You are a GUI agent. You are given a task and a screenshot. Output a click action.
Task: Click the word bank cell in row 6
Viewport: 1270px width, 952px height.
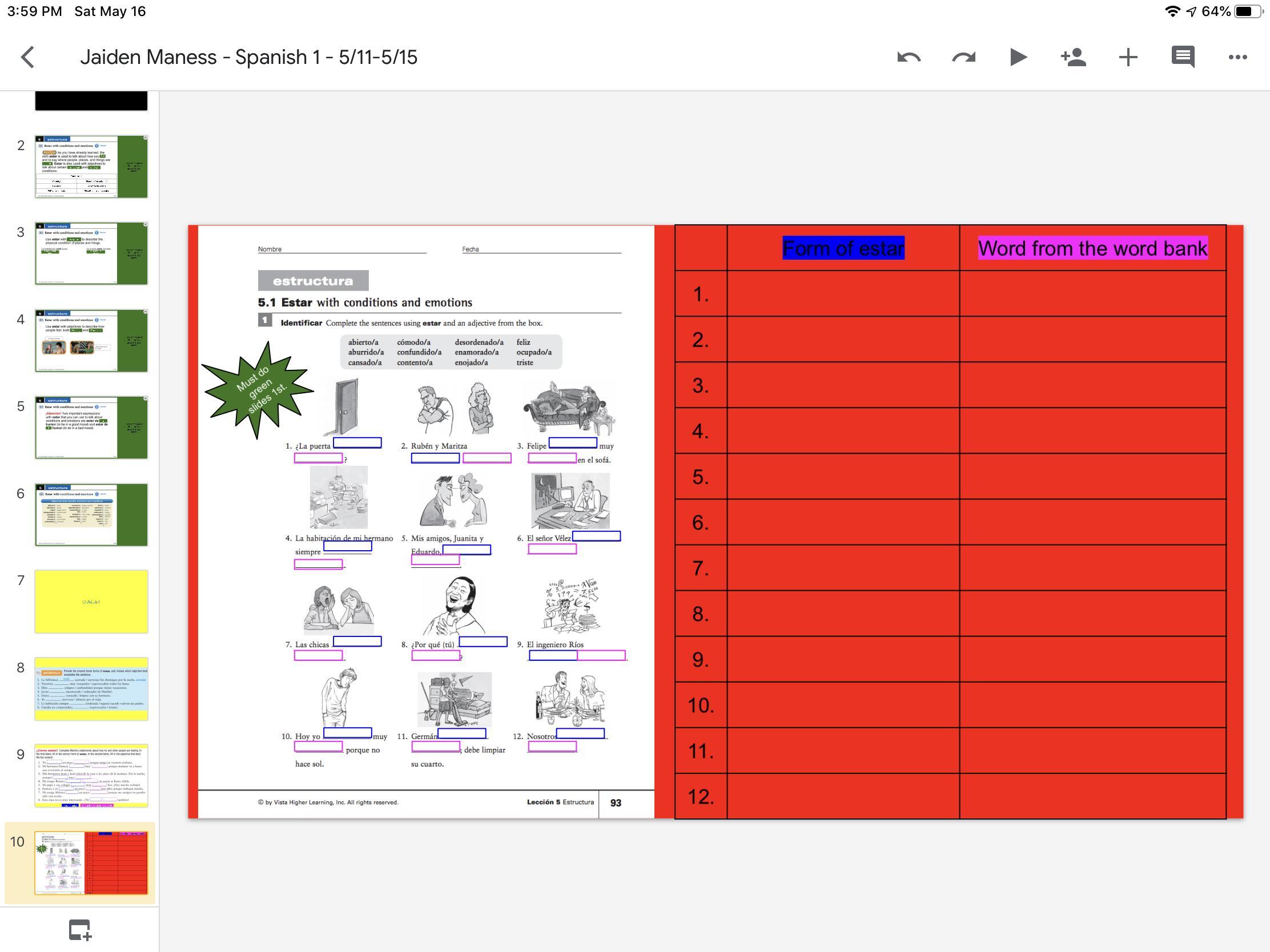click(x=1092, y=522)
